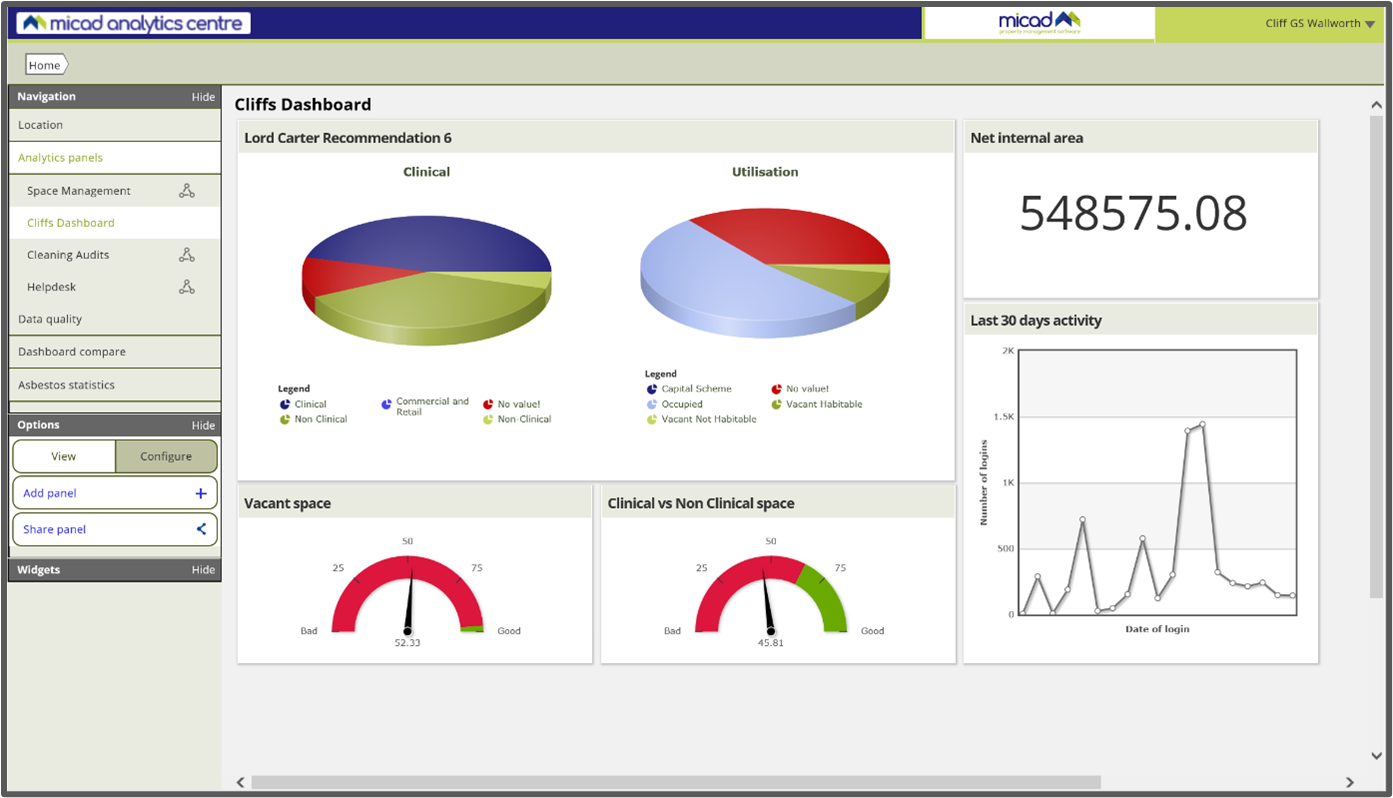This screenshot has width=1393, height=798.
Task: Switch to the Configure tab
Action: 166,456
